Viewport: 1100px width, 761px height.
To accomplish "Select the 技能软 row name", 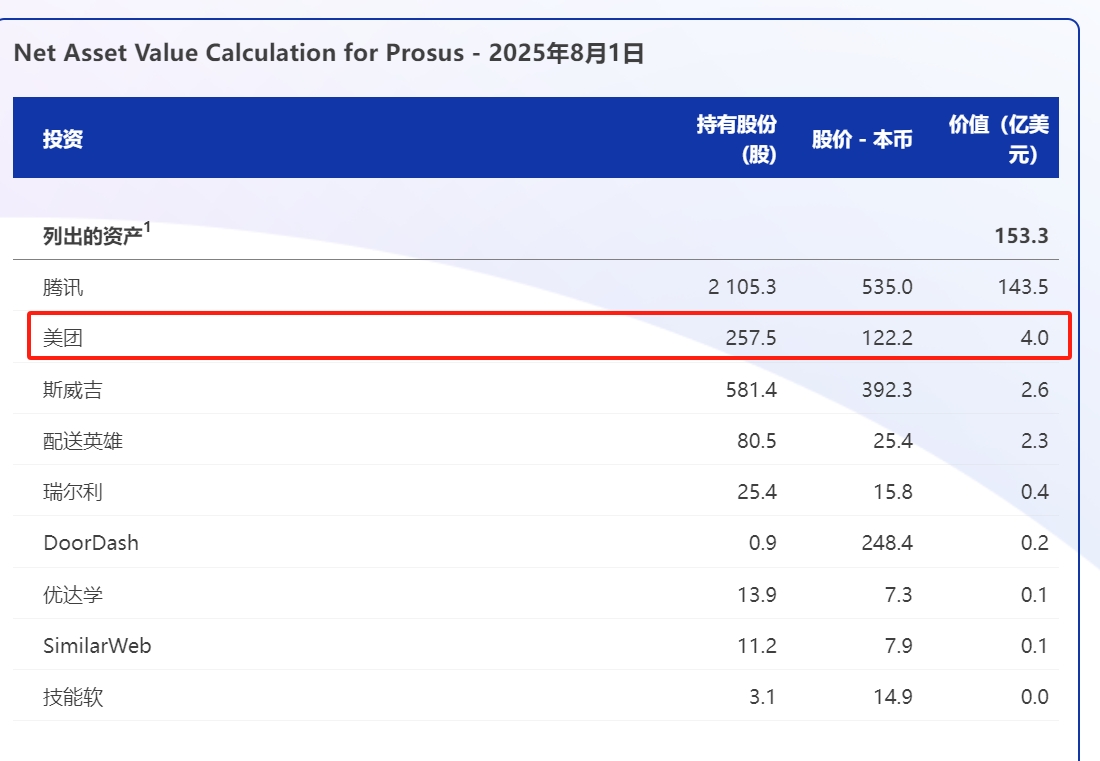I will (73, 697).
